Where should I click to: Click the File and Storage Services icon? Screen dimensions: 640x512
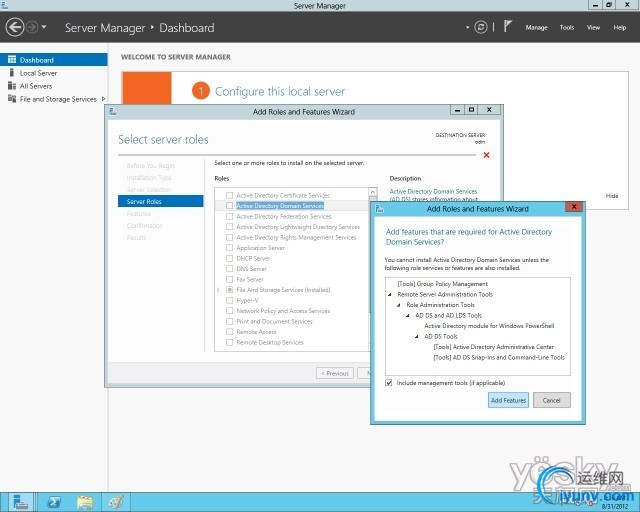[12, 99]
